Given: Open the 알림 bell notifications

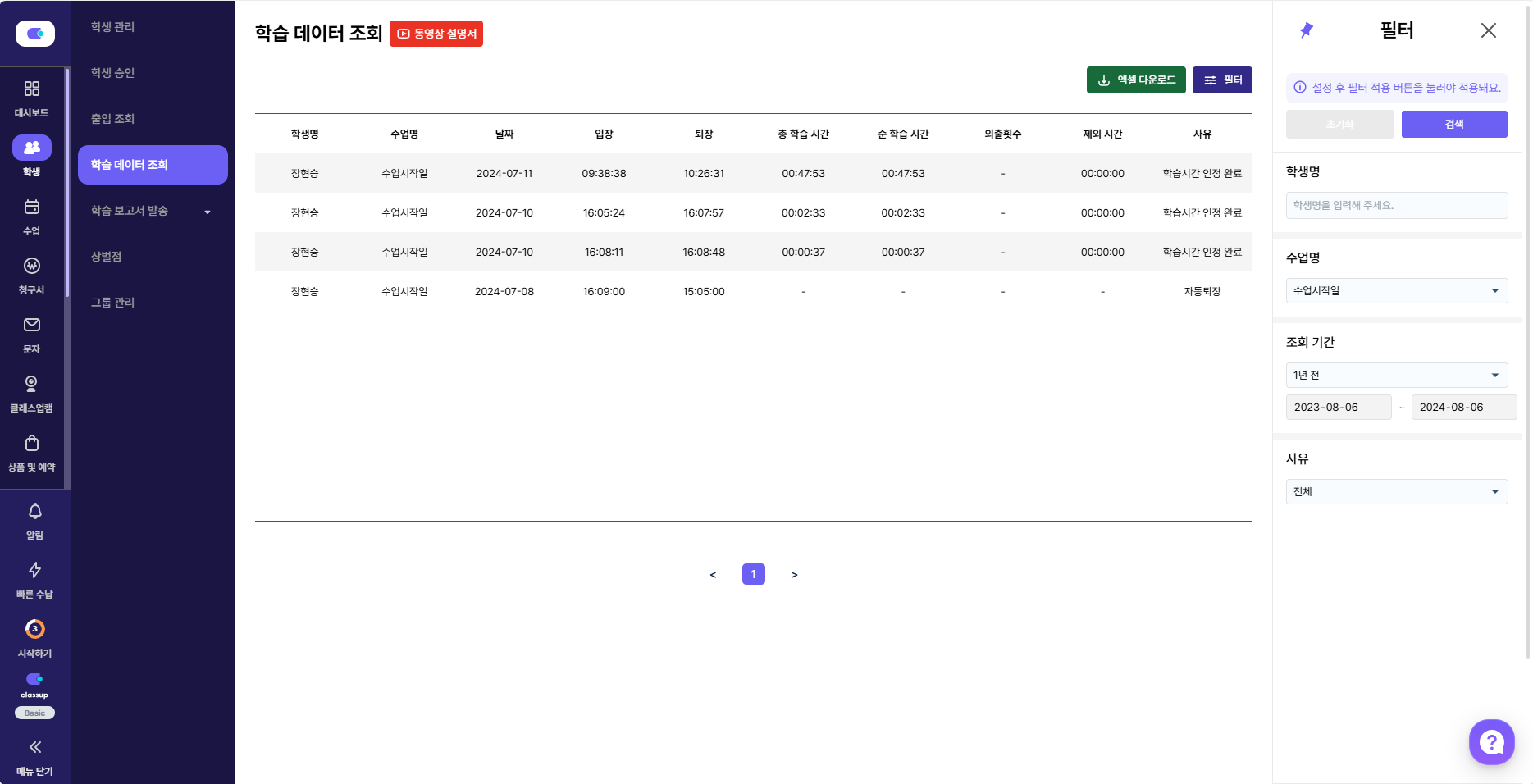Looking at the screenshot, I should (34, 512).
